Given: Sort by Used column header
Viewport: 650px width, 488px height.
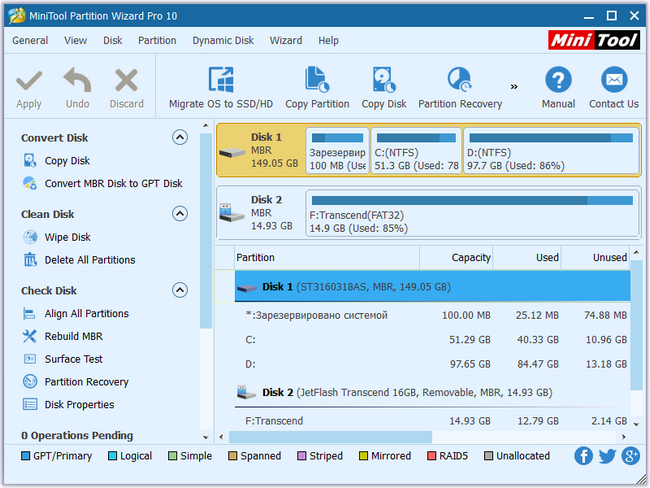Looking at the screenshot, I should 526,257.
